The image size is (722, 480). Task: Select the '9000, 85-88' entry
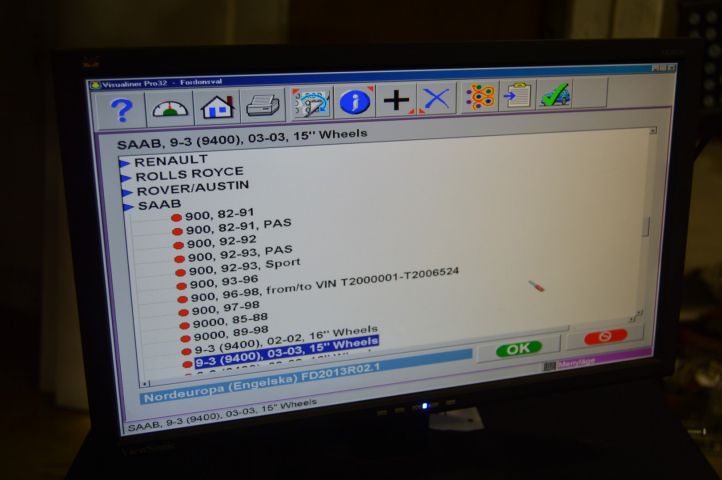(x=230, y=320)
